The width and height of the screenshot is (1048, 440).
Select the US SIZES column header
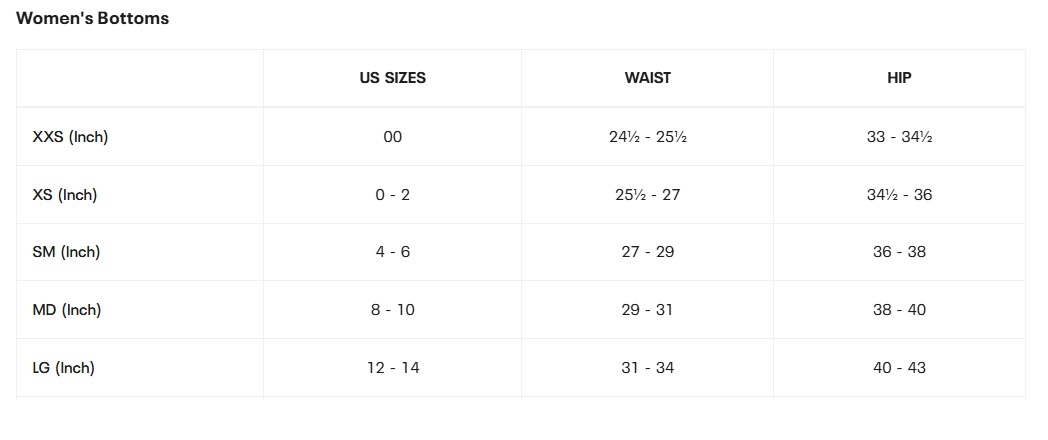[392, 78]
